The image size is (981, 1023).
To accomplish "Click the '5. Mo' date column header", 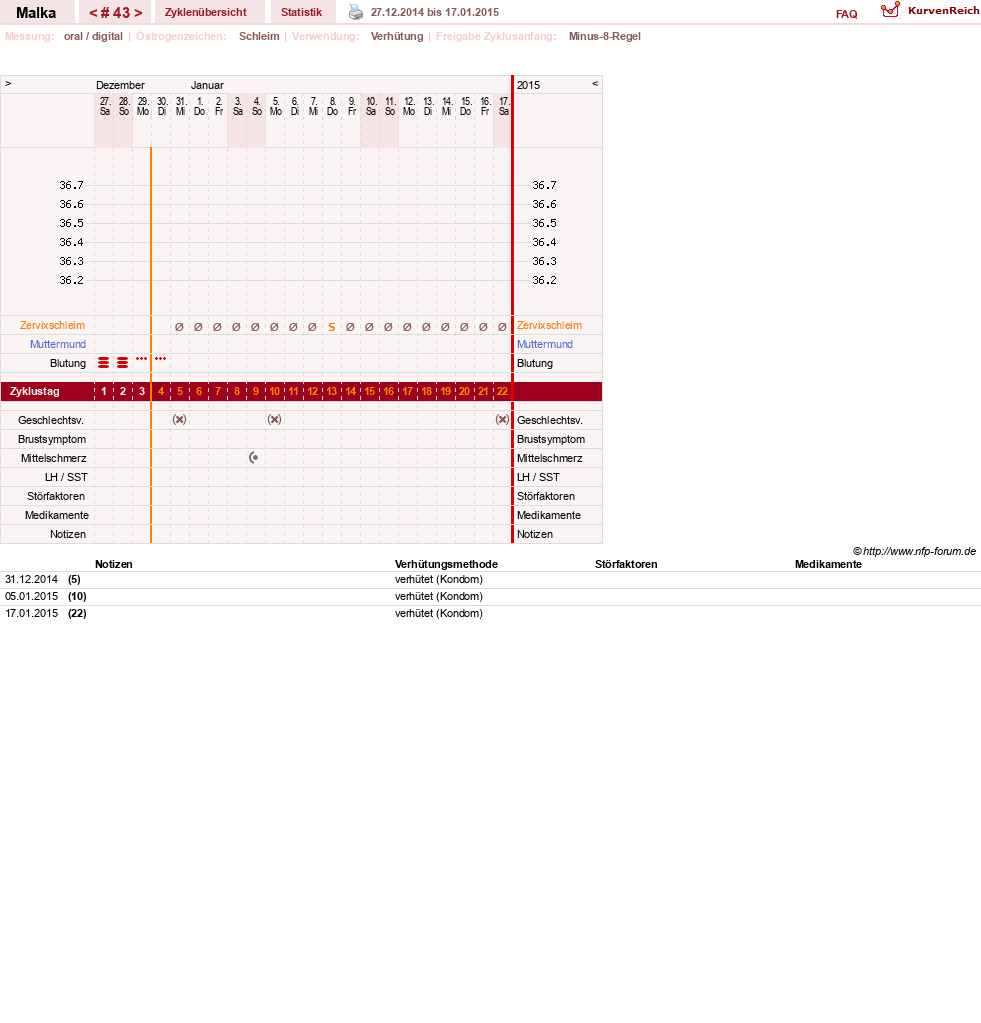I will click(x=276, y=106).
